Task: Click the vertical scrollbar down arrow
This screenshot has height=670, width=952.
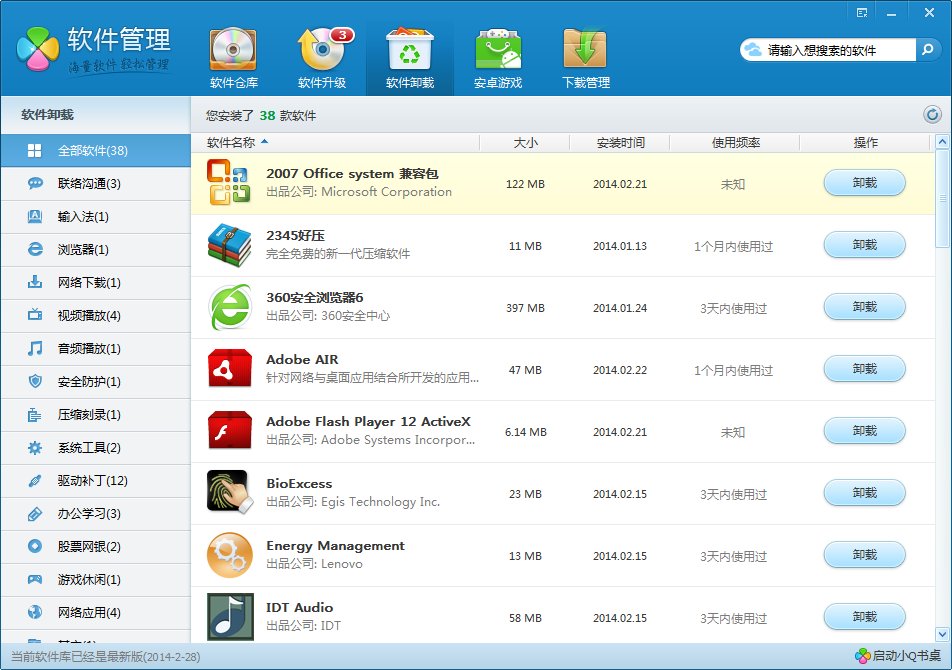Action: pos(942,634)
